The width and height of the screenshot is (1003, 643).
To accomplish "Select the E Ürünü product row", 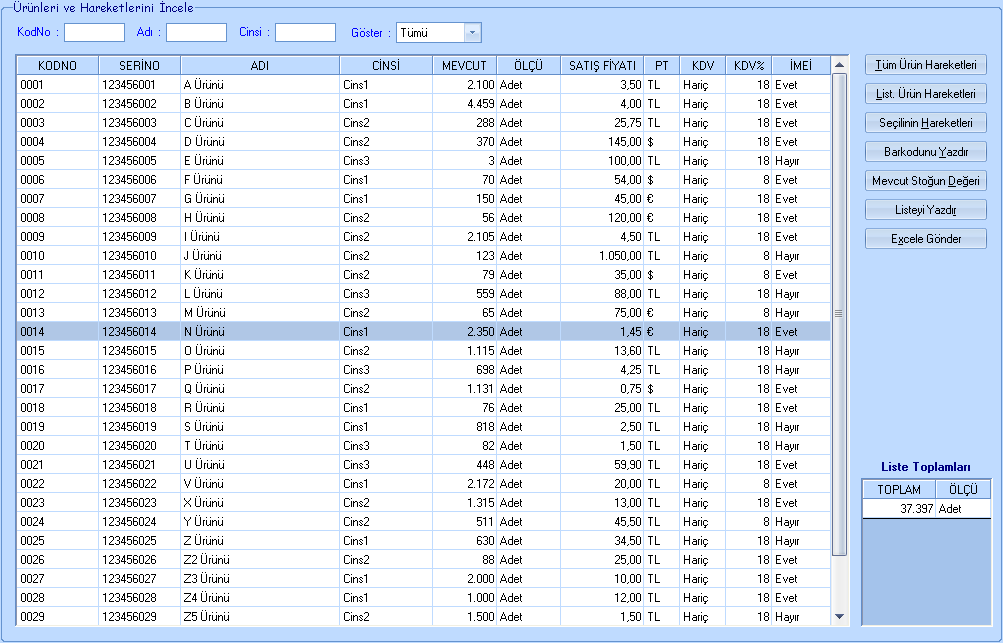I will click(423, 161).
